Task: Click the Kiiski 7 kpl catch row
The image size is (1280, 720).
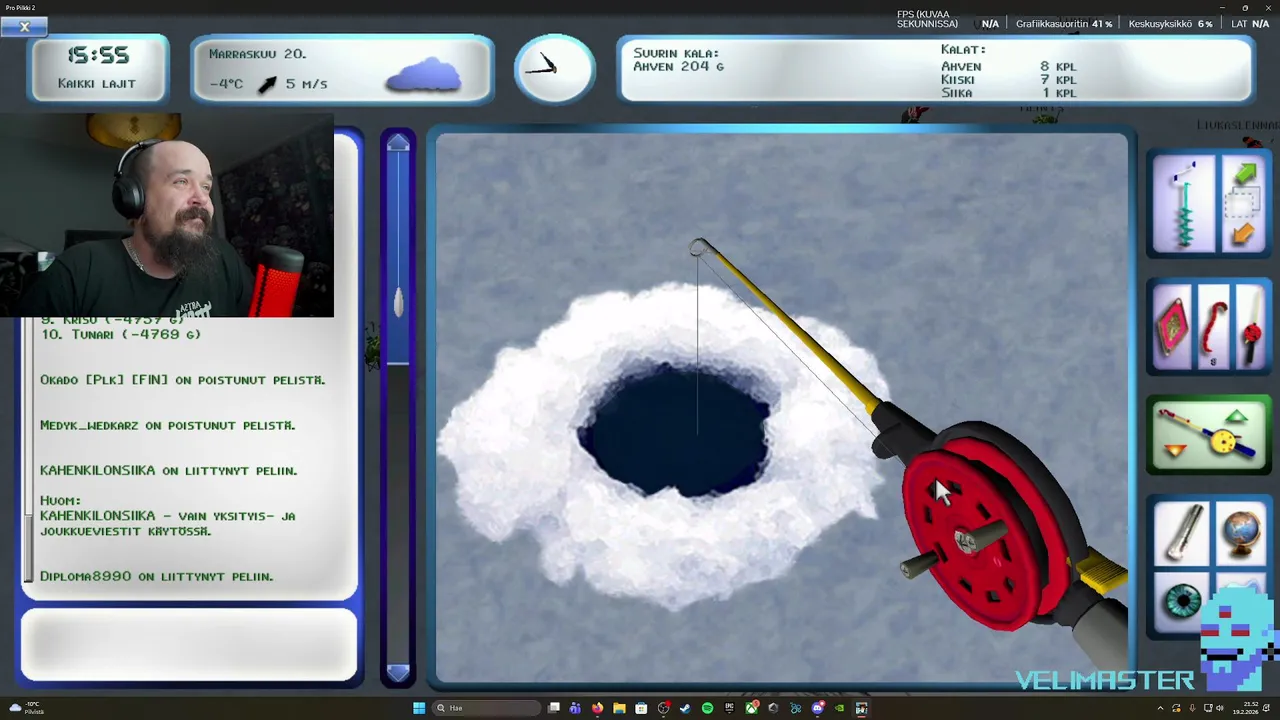Action: click(x=1008, y=80)
